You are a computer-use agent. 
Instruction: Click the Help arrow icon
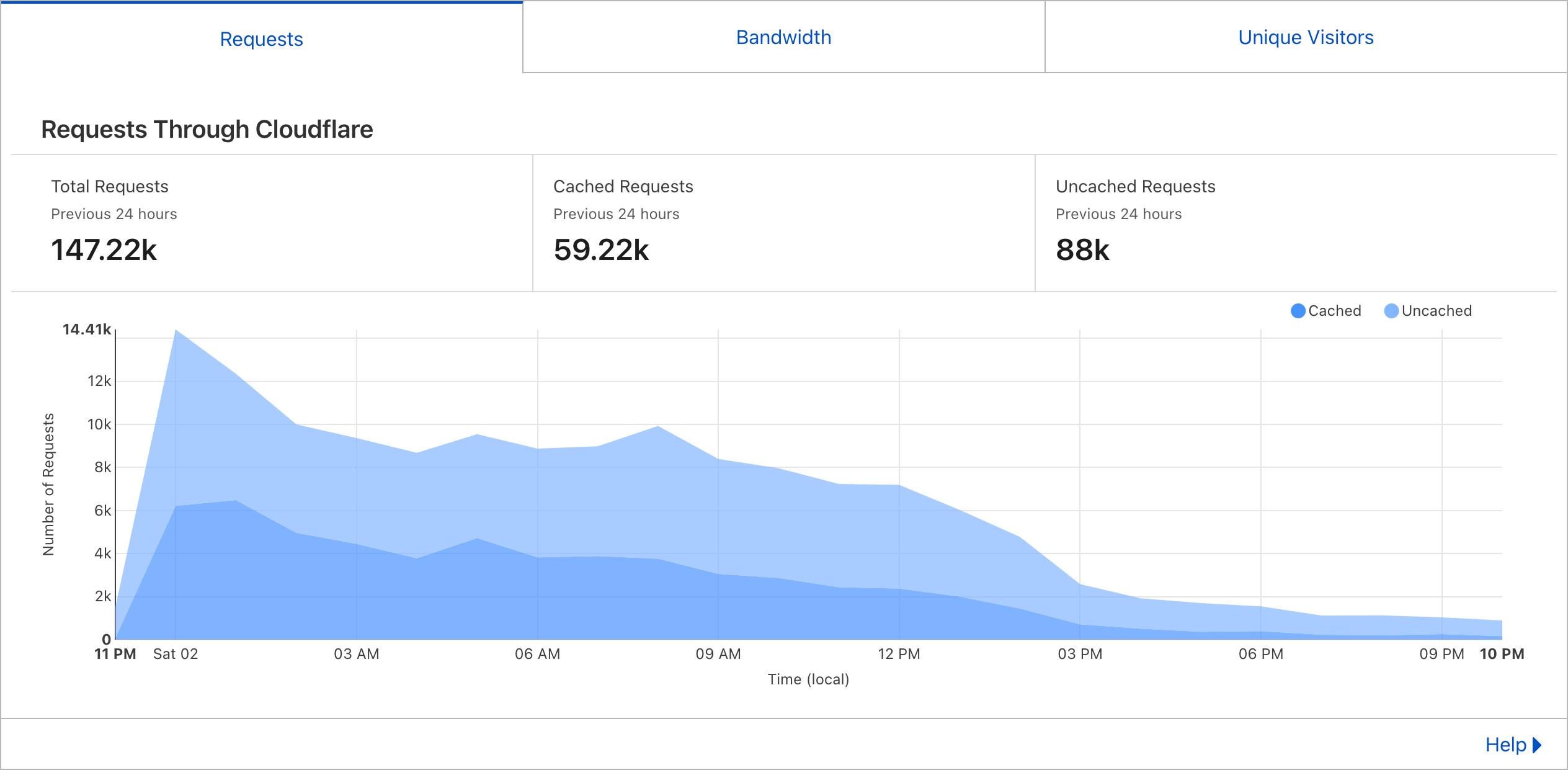pos(1537,745)
